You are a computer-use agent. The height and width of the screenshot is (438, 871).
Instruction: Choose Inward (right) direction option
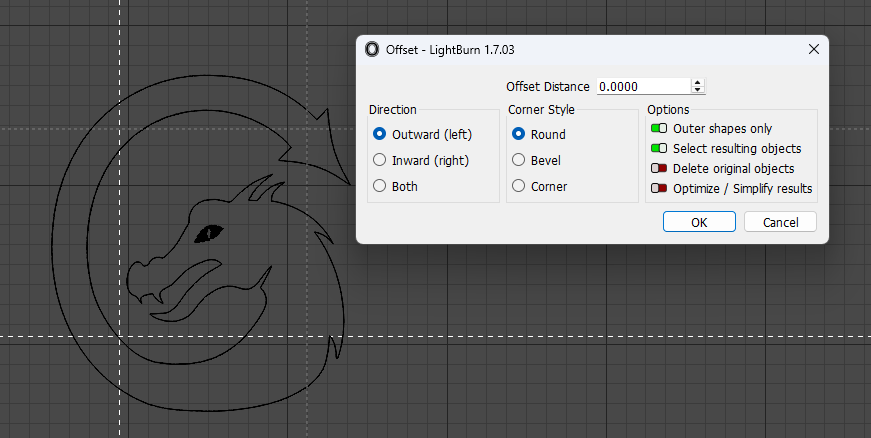point(380,160)
